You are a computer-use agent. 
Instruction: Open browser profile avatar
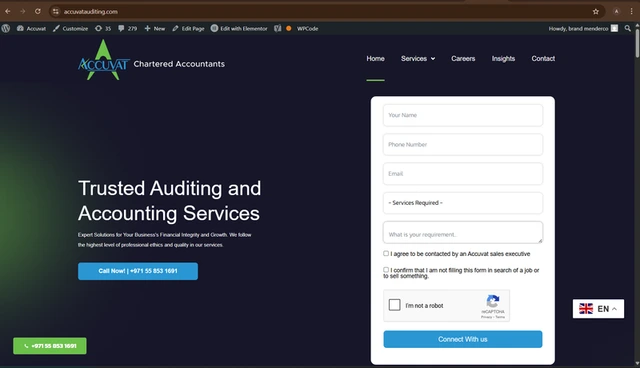click(x=616, y=11)
